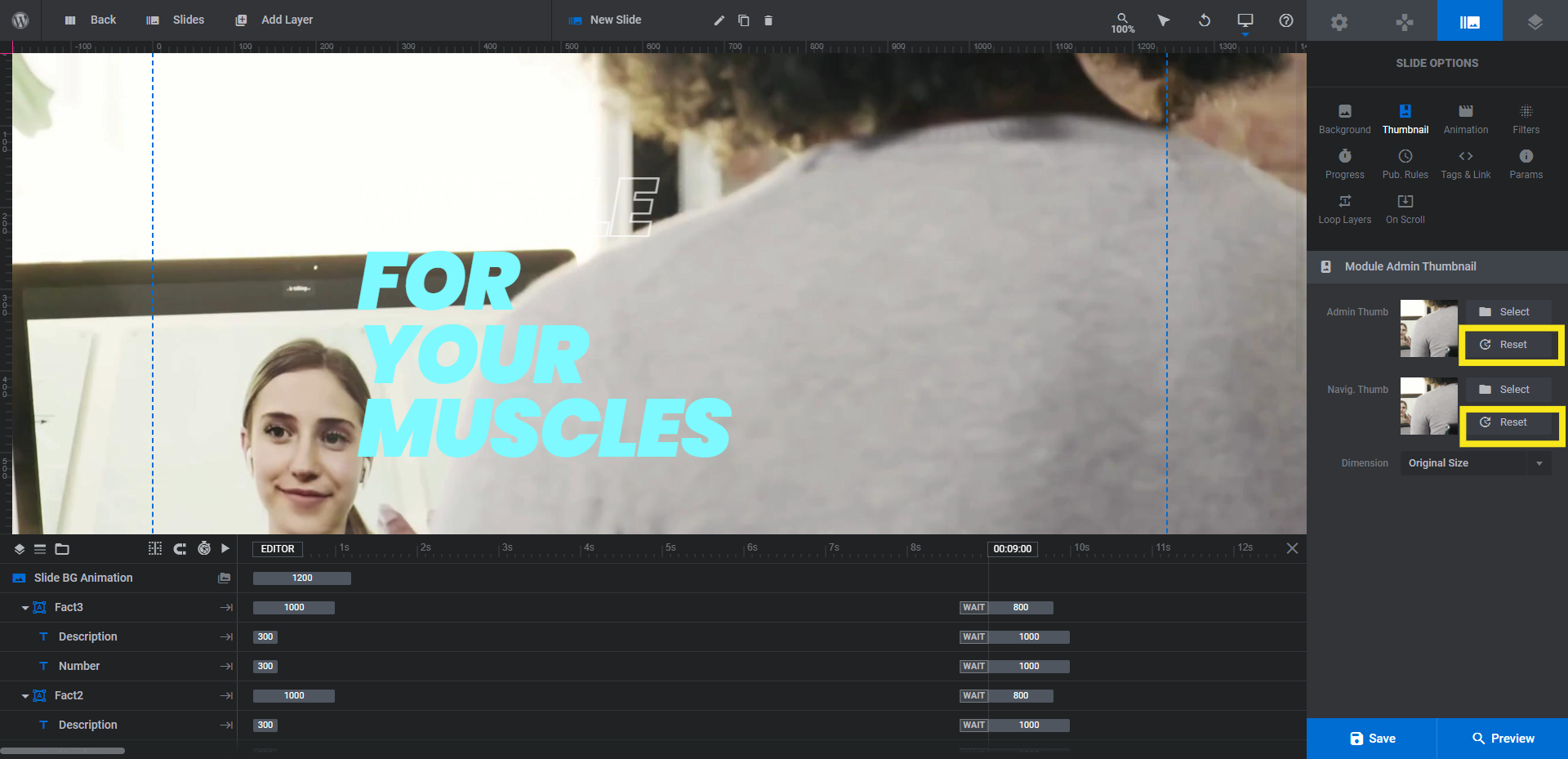Select Description layer under Fact3
The height and width of the screenshot is (759, 1568).
point(118,636)
